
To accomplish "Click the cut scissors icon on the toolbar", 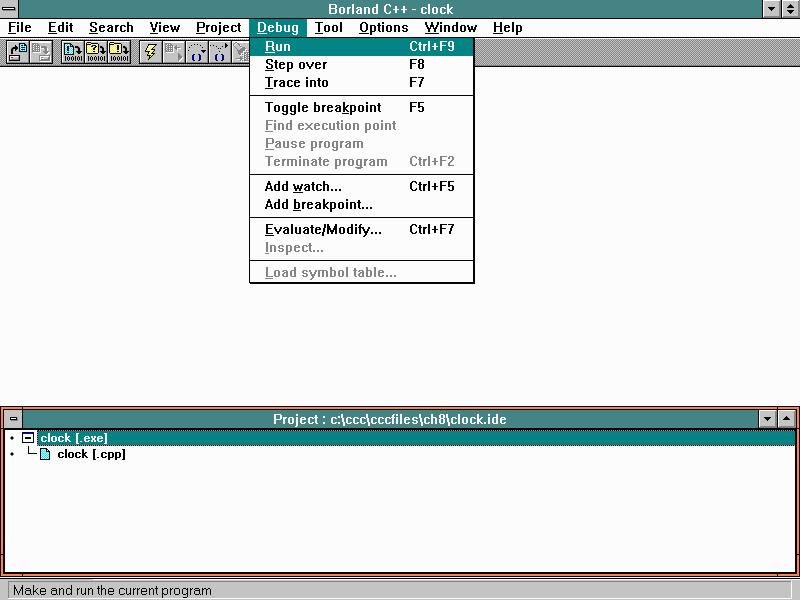I will coord(241,53).
